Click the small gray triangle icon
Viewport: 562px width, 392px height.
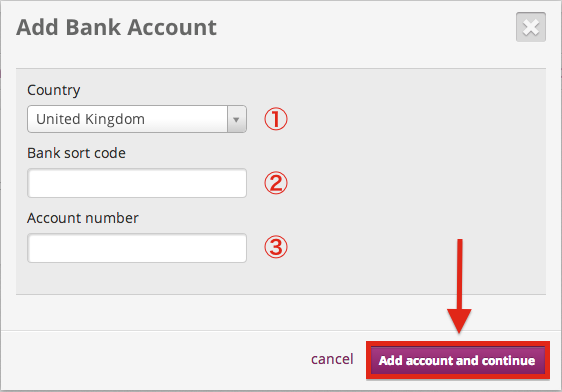236,120
